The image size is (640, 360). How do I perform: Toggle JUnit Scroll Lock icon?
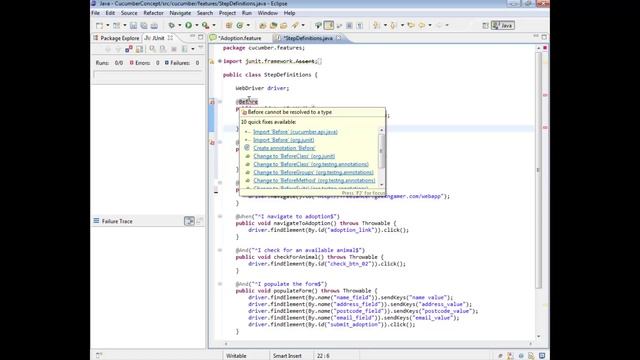pos(139,49)
